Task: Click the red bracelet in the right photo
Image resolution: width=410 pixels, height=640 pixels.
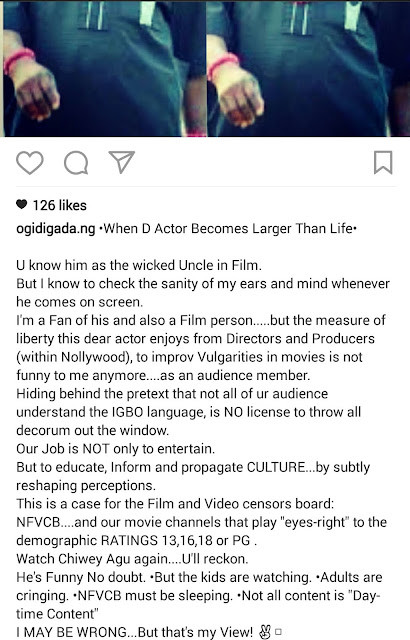Action: (223, 65)
